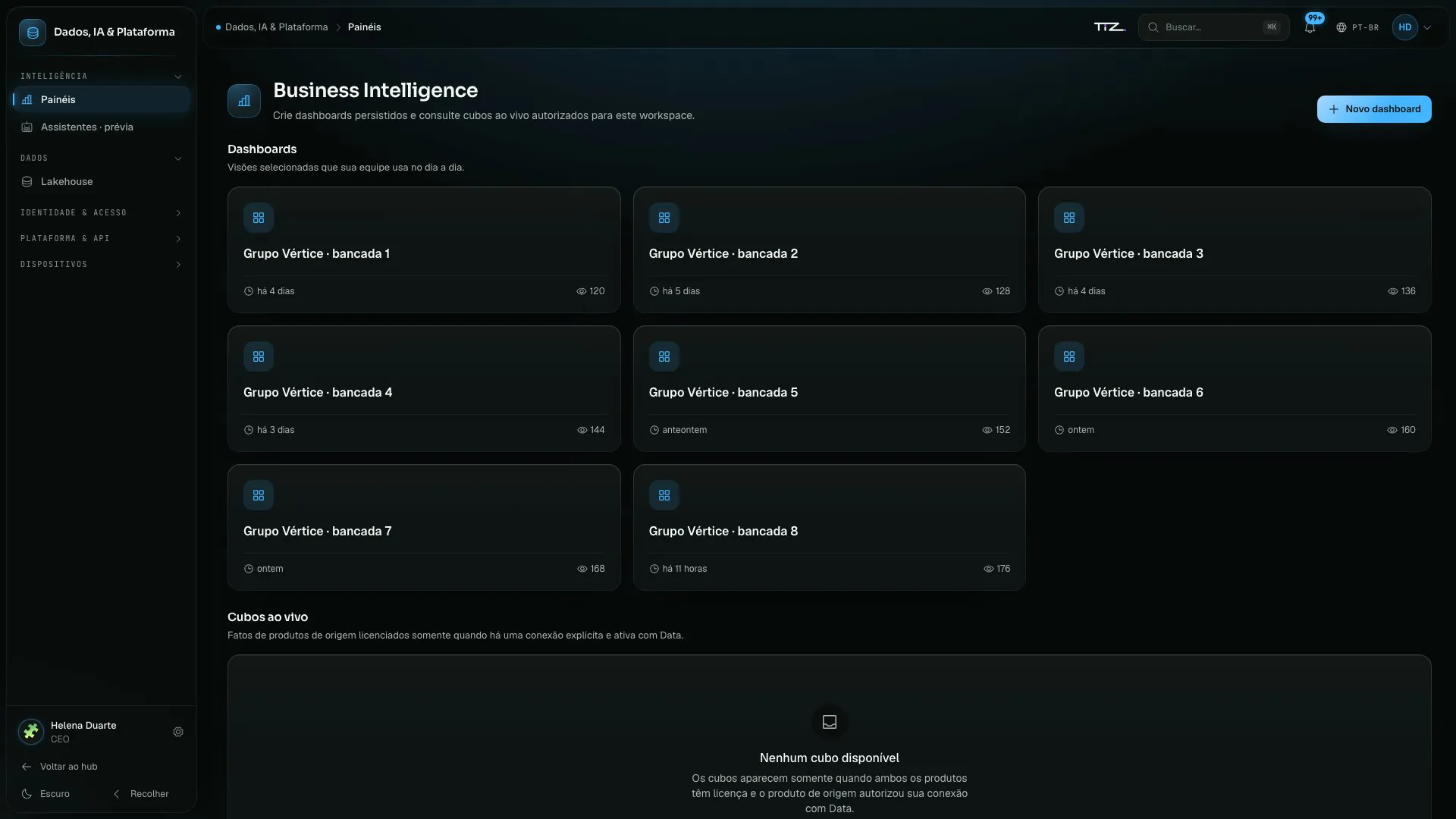Open user settings gear next to Helena Duarte
1456x819 pixels.
(x=178, y=733)
